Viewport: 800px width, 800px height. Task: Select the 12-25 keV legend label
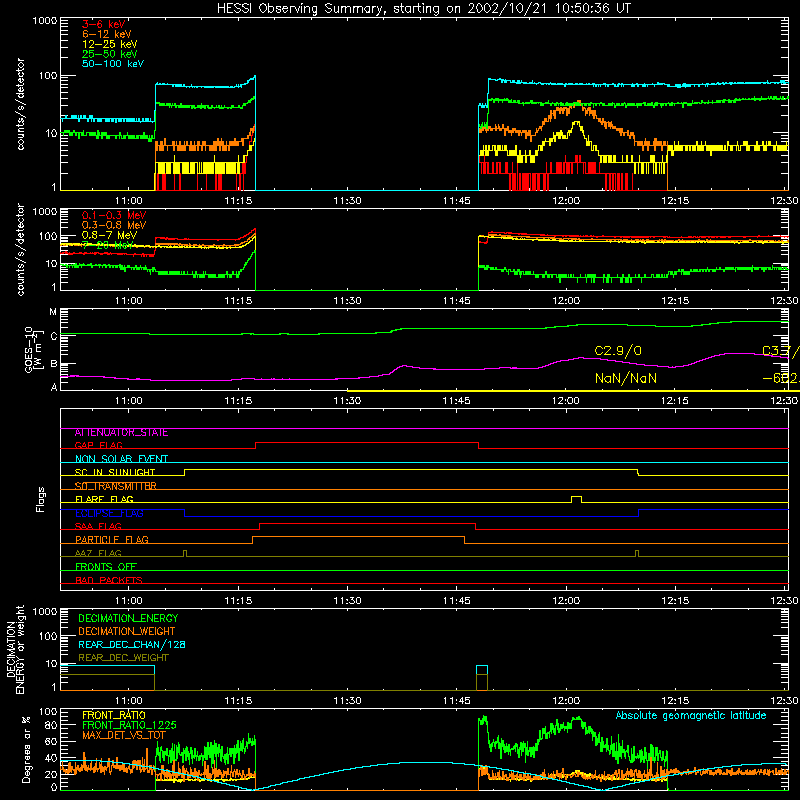[x=109, y=44]
